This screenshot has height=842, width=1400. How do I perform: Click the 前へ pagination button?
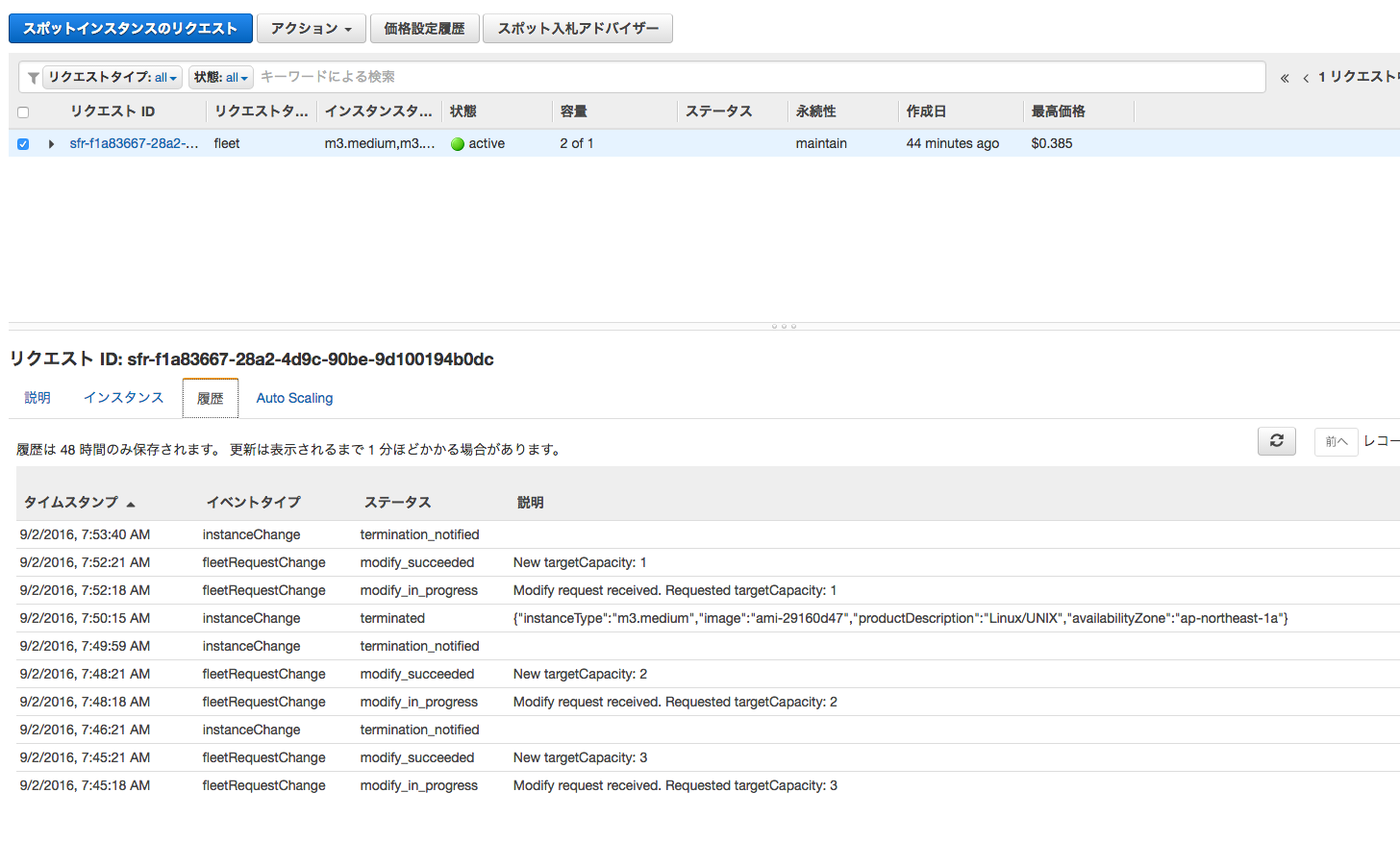point(1336,441)
